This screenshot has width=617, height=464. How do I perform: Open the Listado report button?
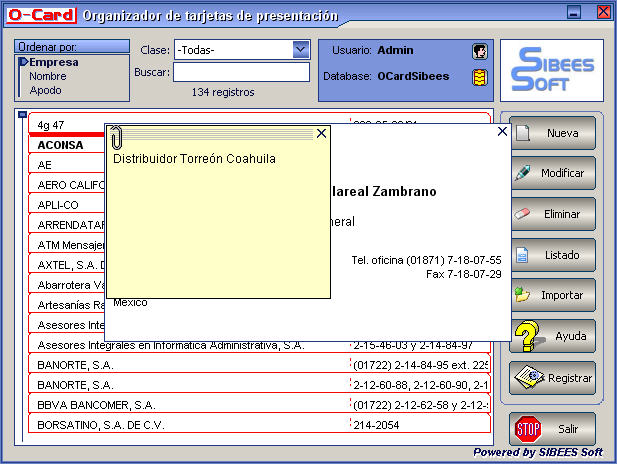[x=552, y=255]
